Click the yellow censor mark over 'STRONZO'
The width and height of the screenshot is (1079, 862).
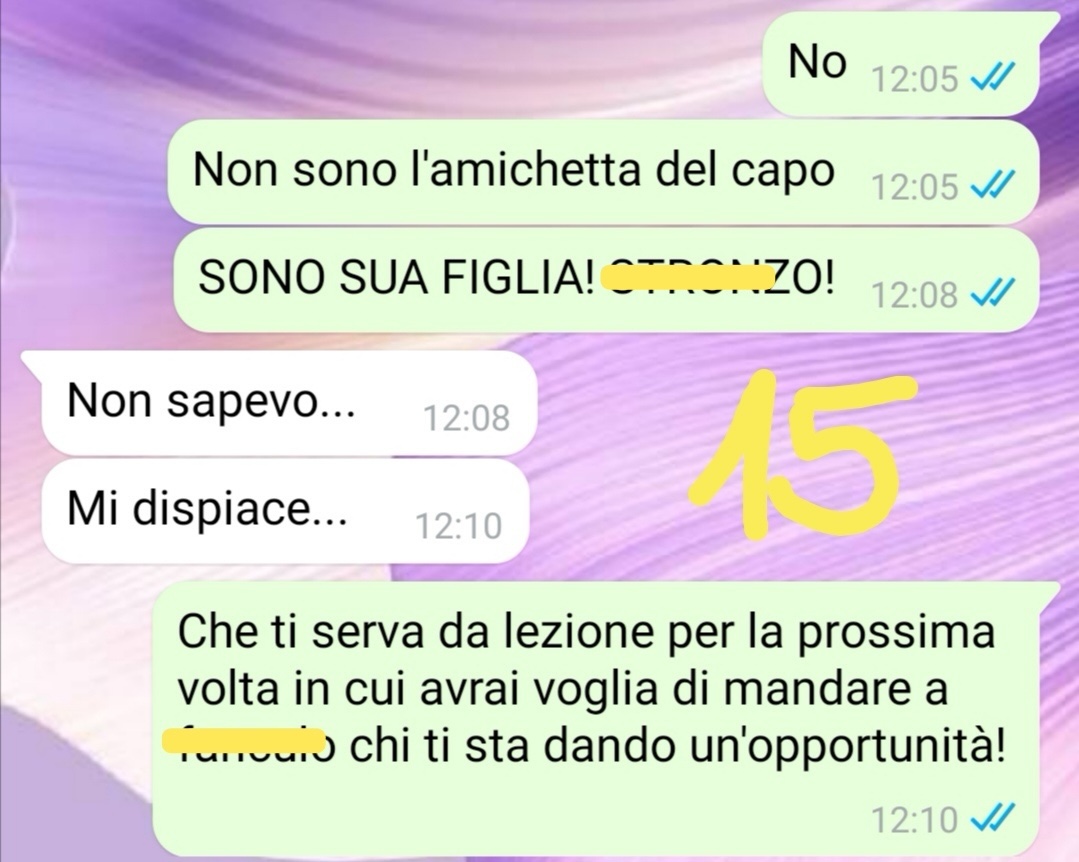click(x=688, y=277)
